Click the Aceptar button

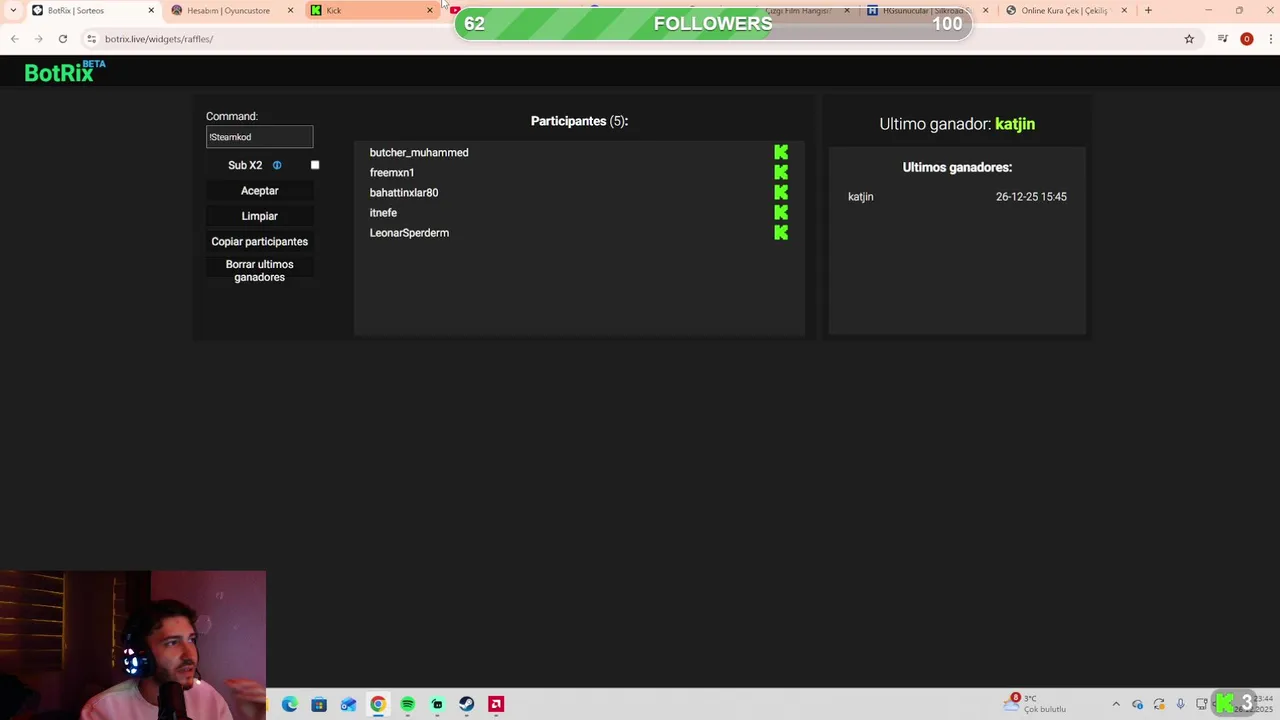click(x=259, y=191)
